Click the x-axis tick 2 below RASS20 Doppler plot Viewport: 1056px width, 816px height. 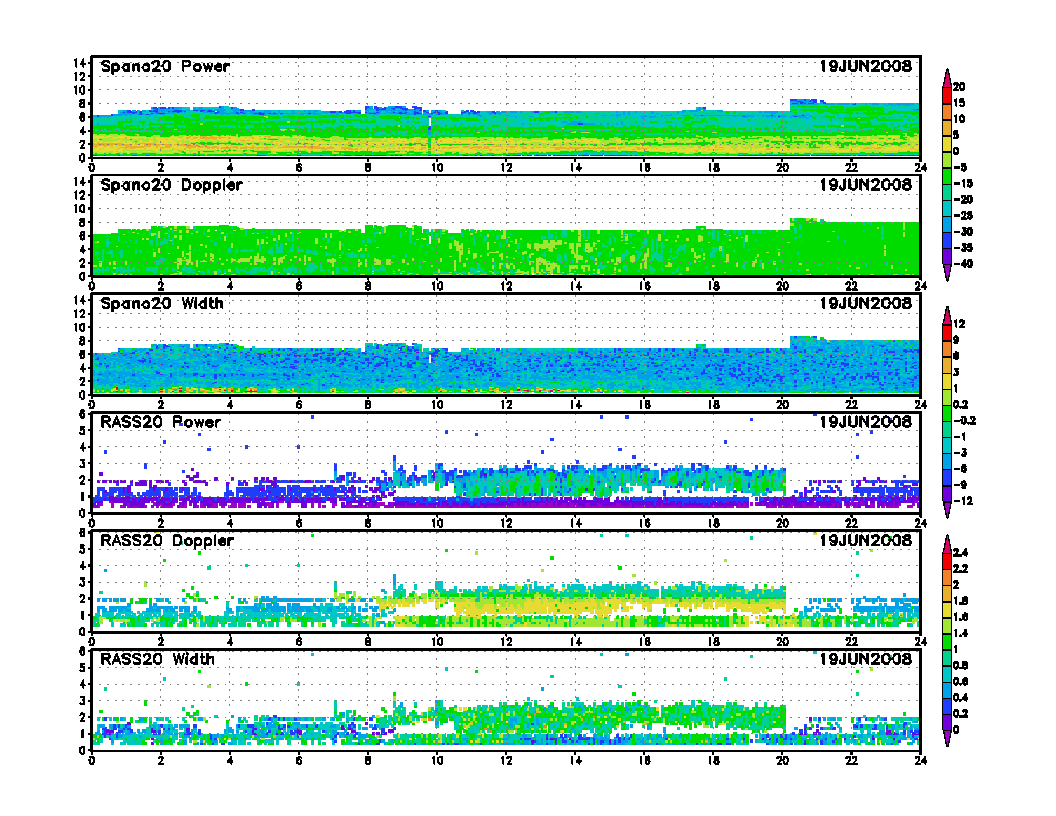pos(161,642)
